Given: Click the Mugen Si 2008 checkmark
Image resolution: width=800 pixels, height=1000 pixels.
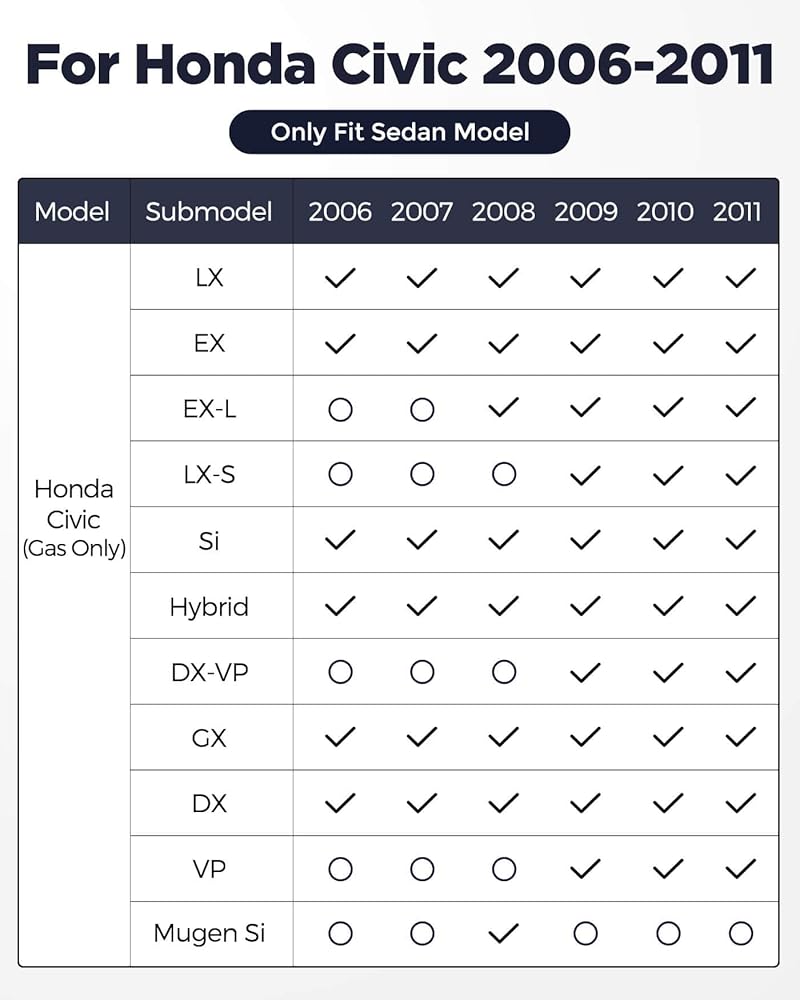Looking at the screenshot, I should click(503, 934).
